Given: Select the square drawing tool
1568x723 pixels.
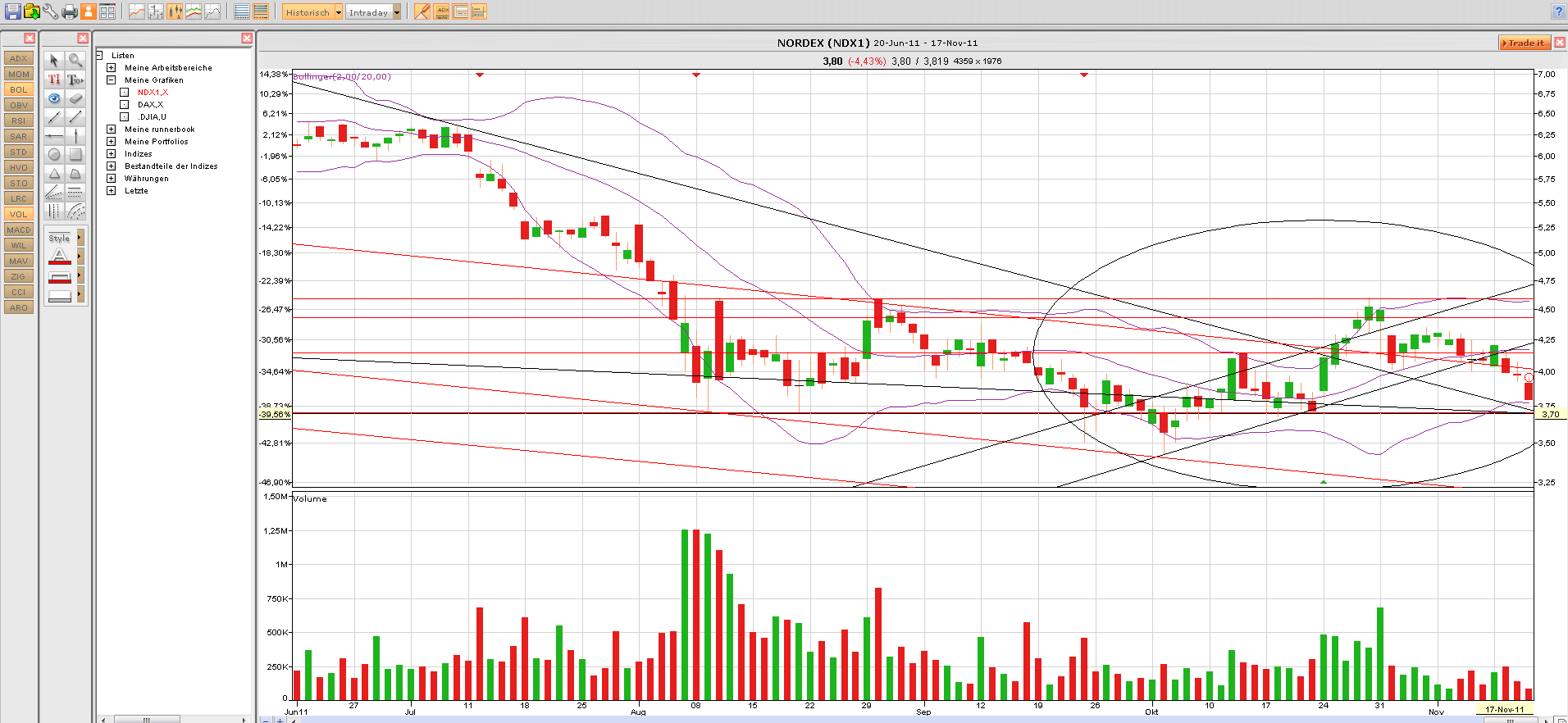Looking at the screenshot, I should coord(75,154).
